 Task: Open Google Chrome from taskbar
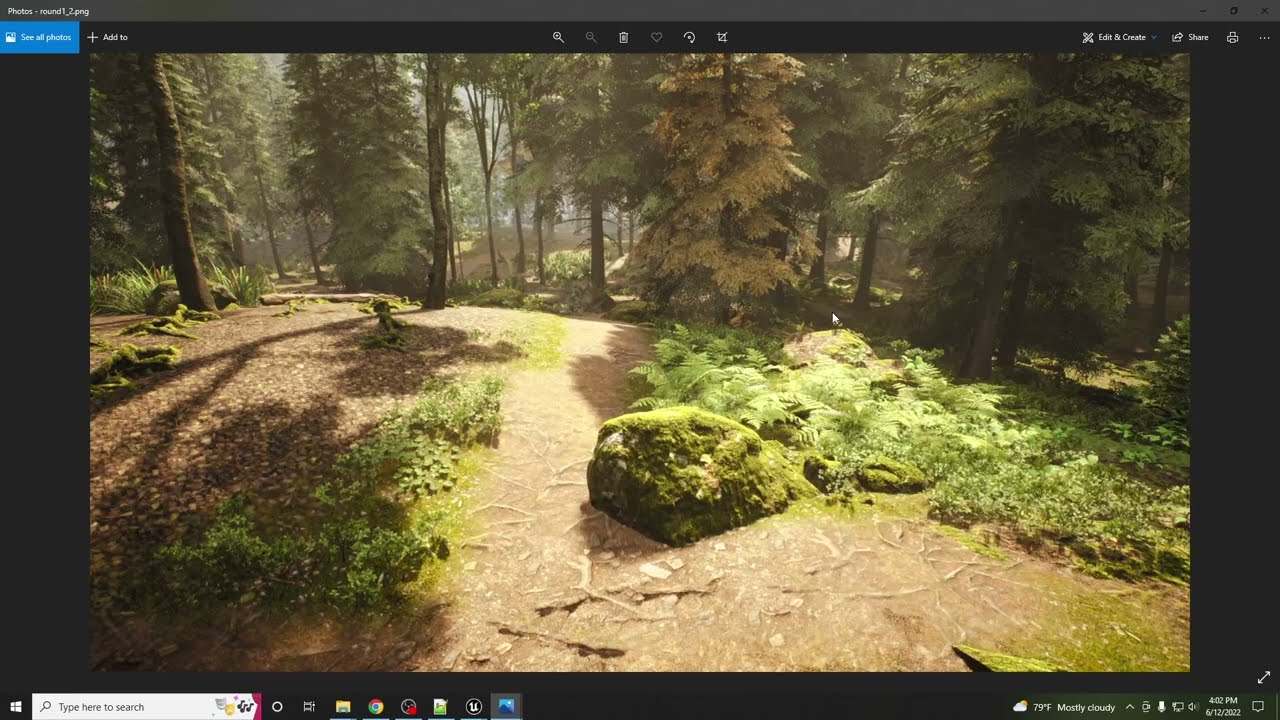click(x=375, y=706)
